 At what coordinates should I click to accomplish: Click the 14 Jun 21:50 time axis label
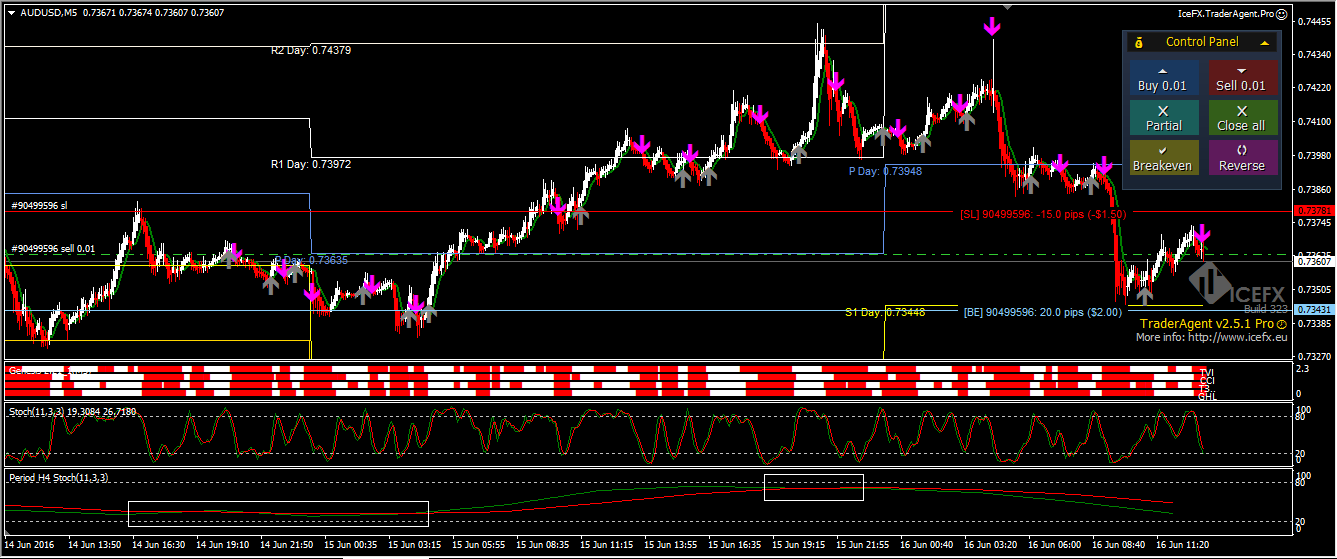[x=287, y=546]
